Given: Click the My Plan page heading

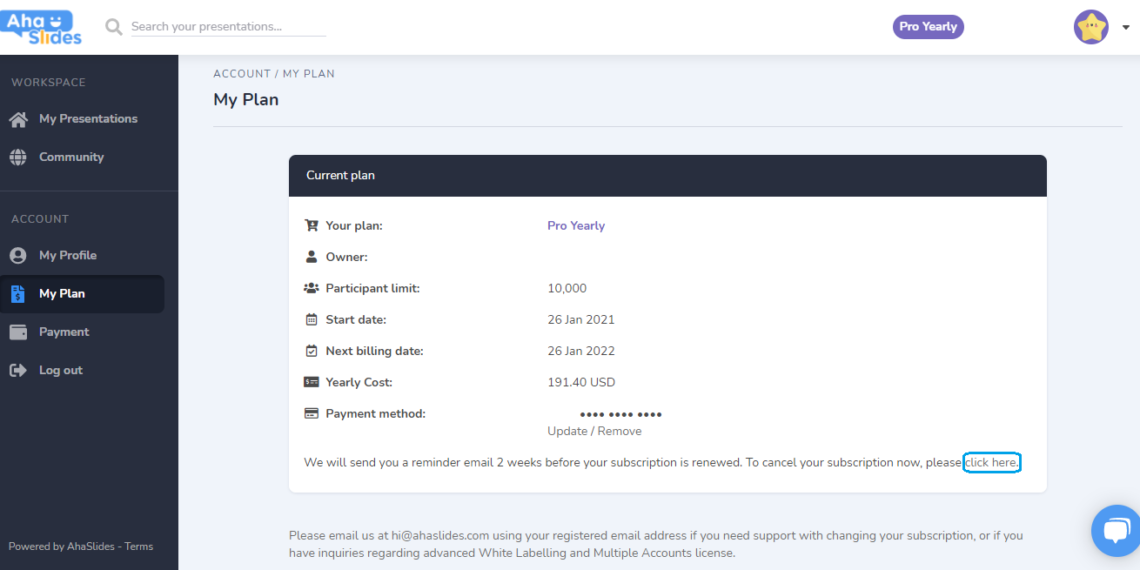Looking at the screenshot, I should 246,100.
